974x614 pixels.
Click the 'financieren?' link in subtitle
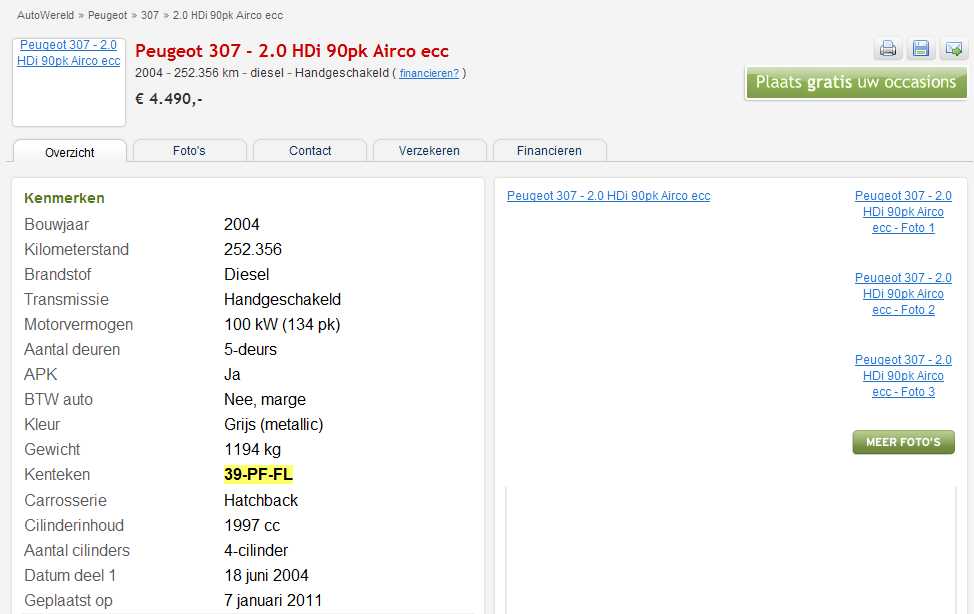(429, 73)
